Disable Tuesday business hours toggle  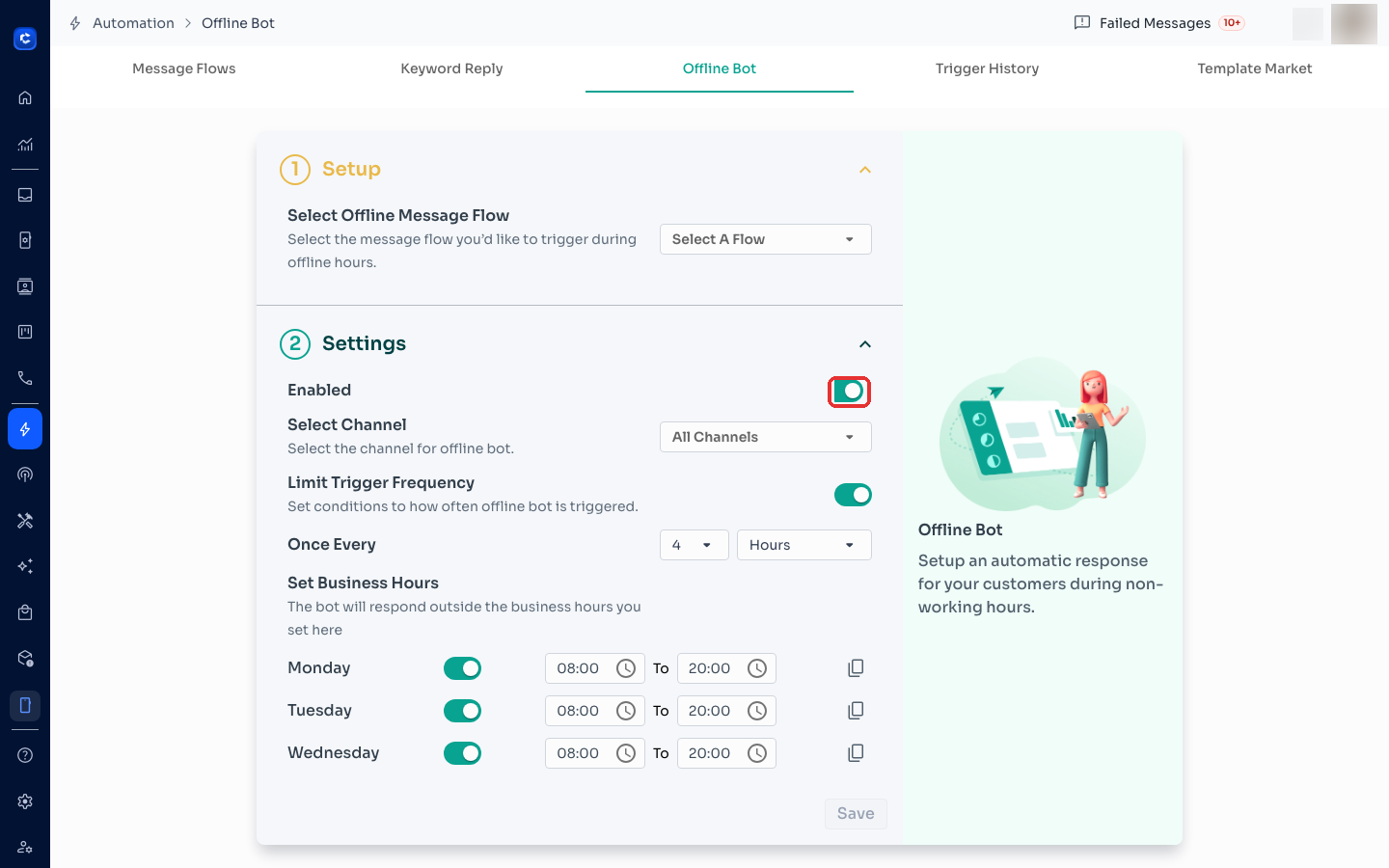coord(462,711)
